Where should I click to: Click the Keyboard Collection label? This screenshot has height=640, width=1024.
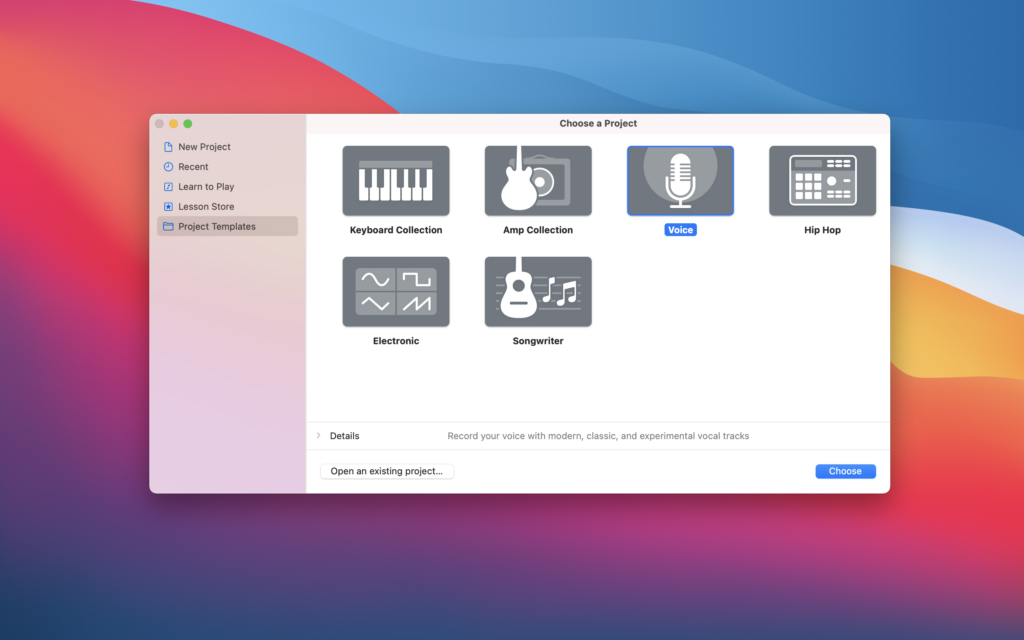pyautogui.click(x=396, y=230)
